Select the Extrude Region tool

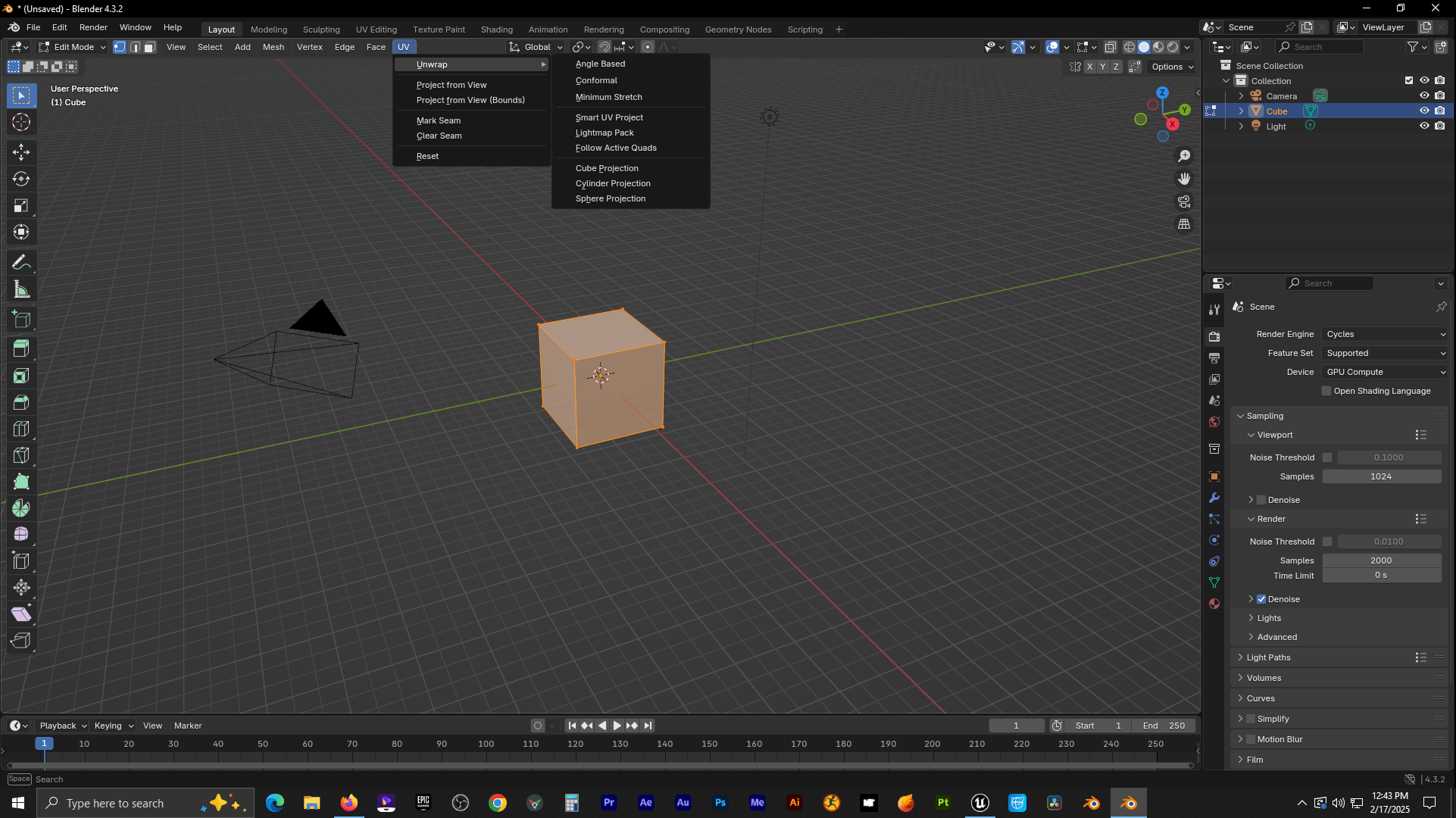point(21,349)
